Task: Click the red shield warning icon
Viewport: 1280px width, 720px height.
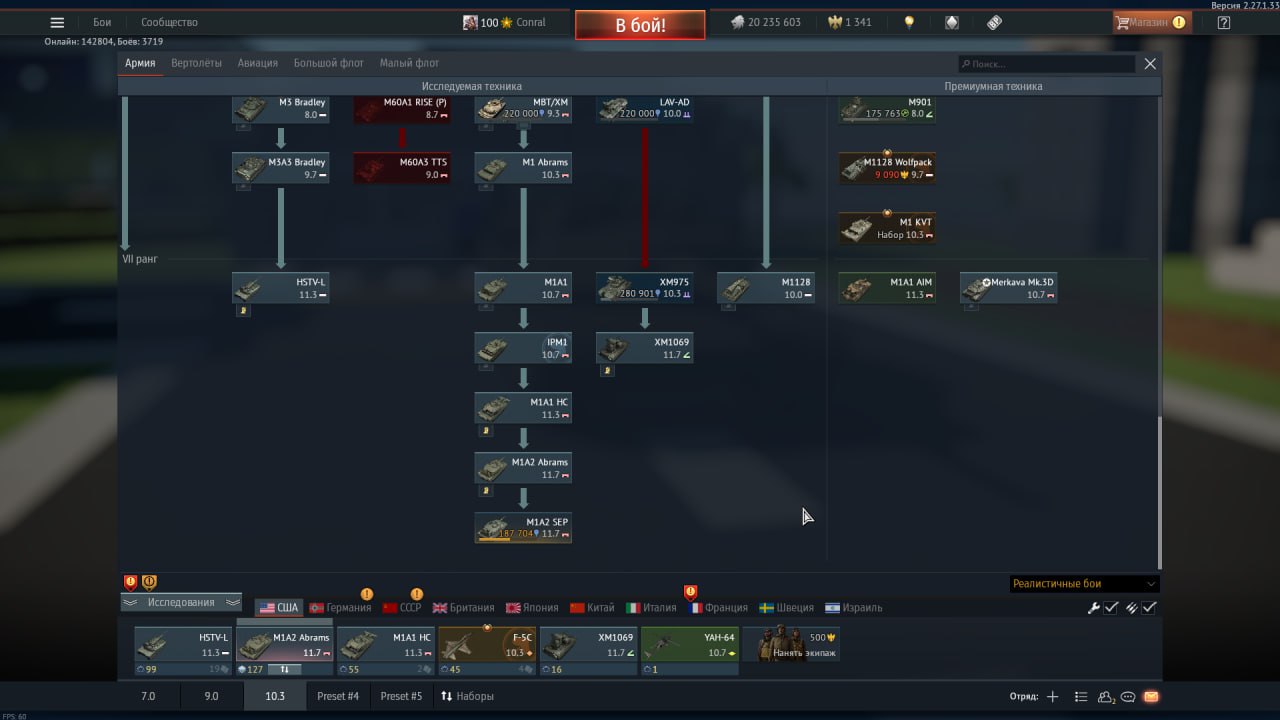Action: (x=130, y=582)
